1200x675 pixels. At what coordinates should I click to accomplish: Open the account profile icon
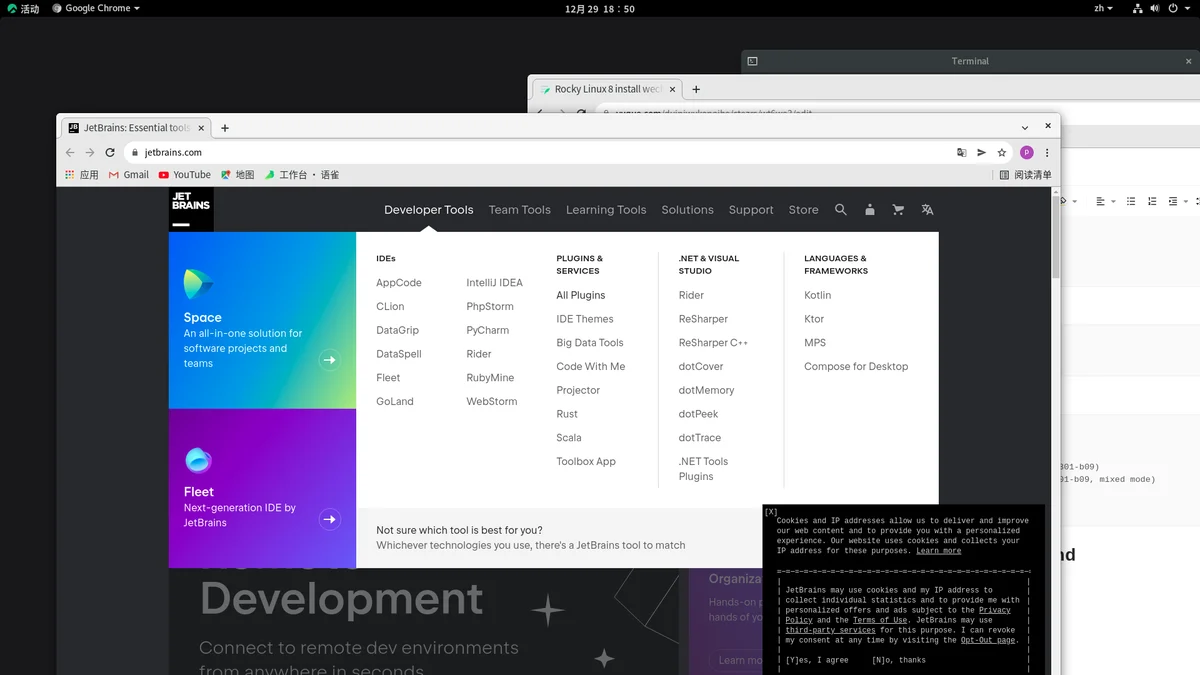[x=870, y=210]
